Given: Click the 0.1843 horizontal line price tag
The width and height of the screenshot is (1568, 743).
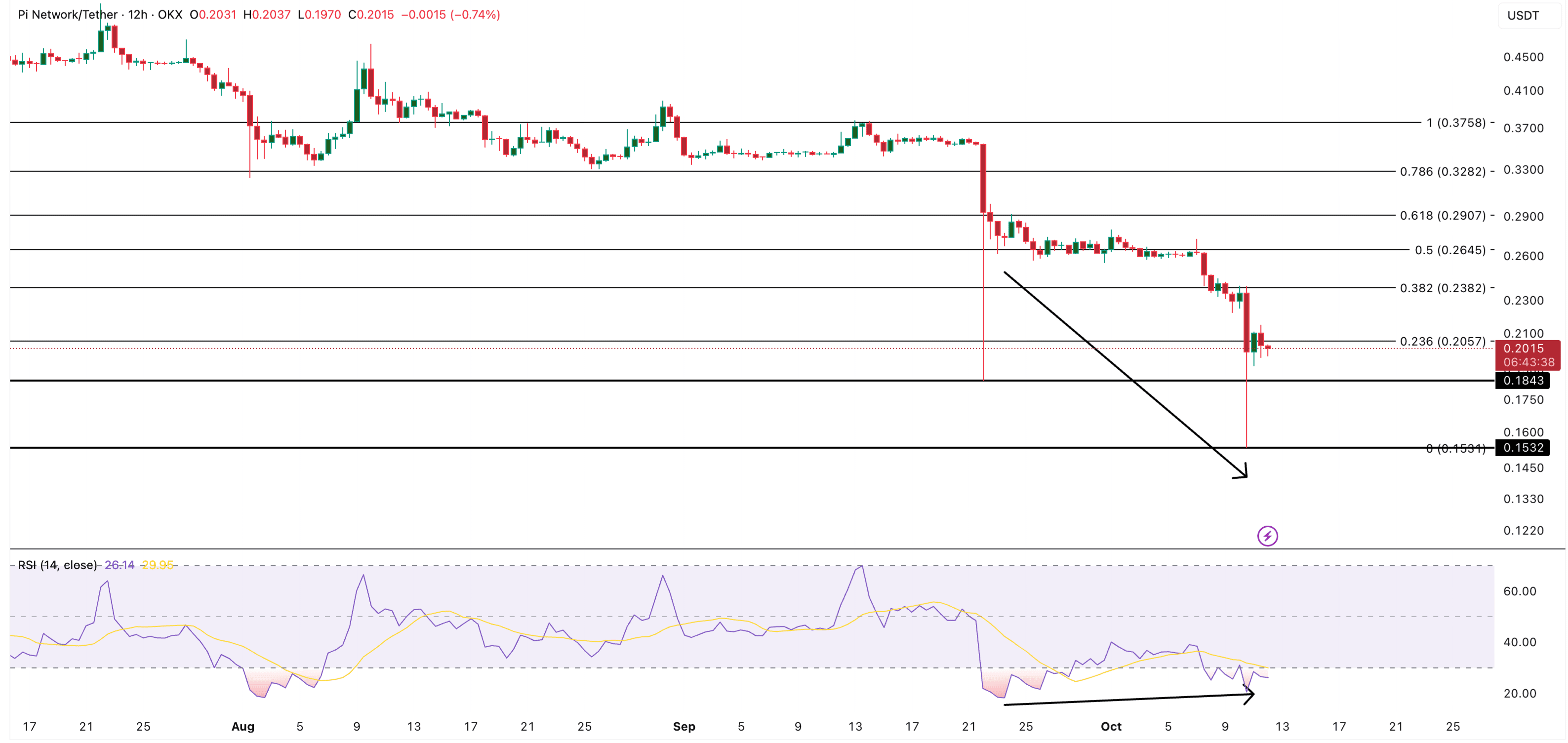Looking at the screenshot, I should [x=1523, y=381].
